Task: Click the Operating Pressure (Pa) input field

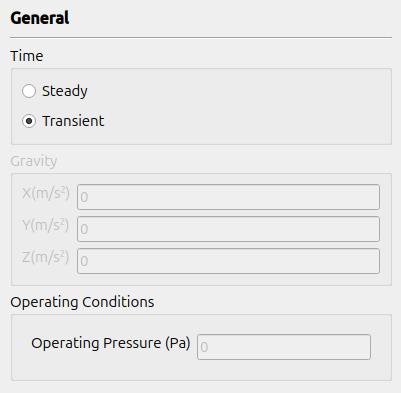Action: pos(284,347)
